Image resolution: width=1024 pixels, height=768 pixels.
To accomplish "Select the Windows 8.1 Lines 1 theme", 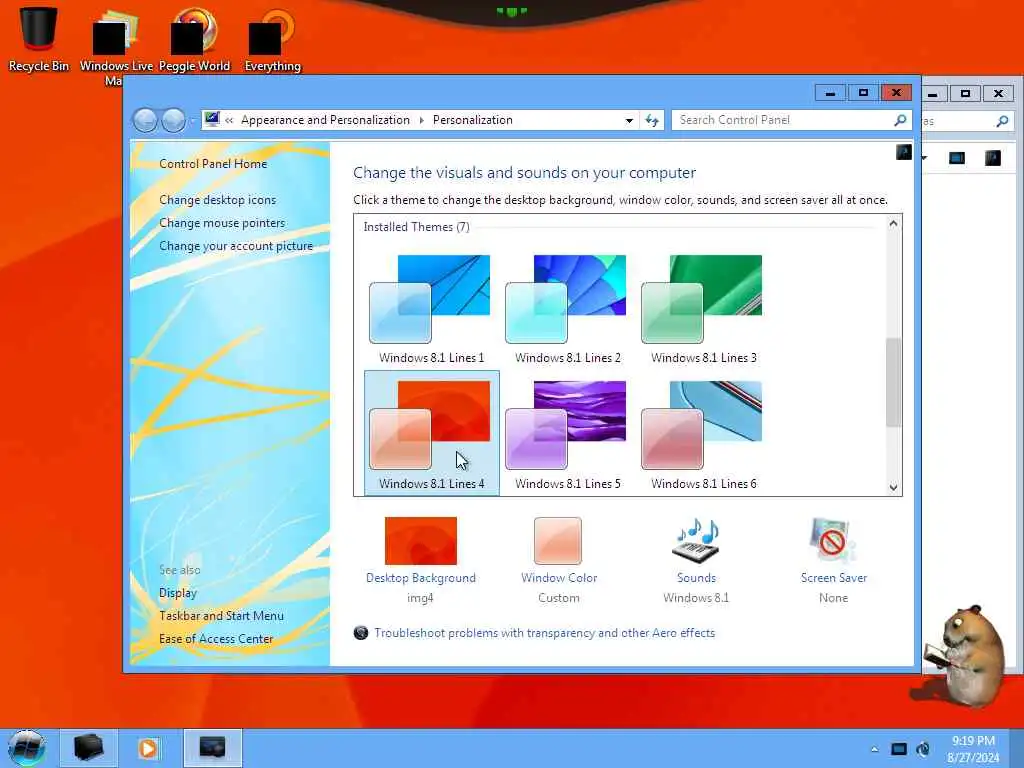I will (432, 308).
